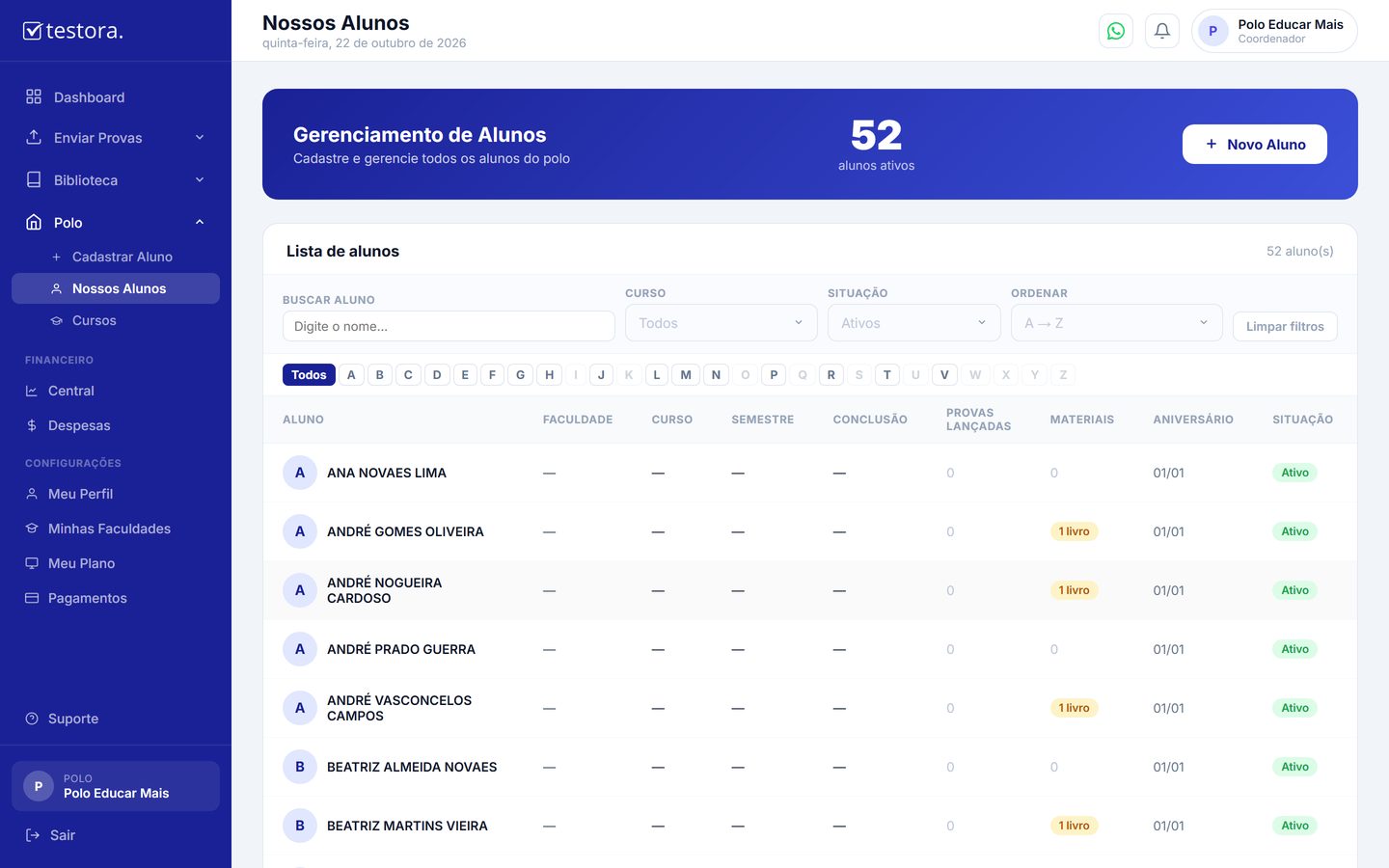Viewport: 1389px width, 868px height.
Task: Filter students by letter M
Action: coord(686,374)
